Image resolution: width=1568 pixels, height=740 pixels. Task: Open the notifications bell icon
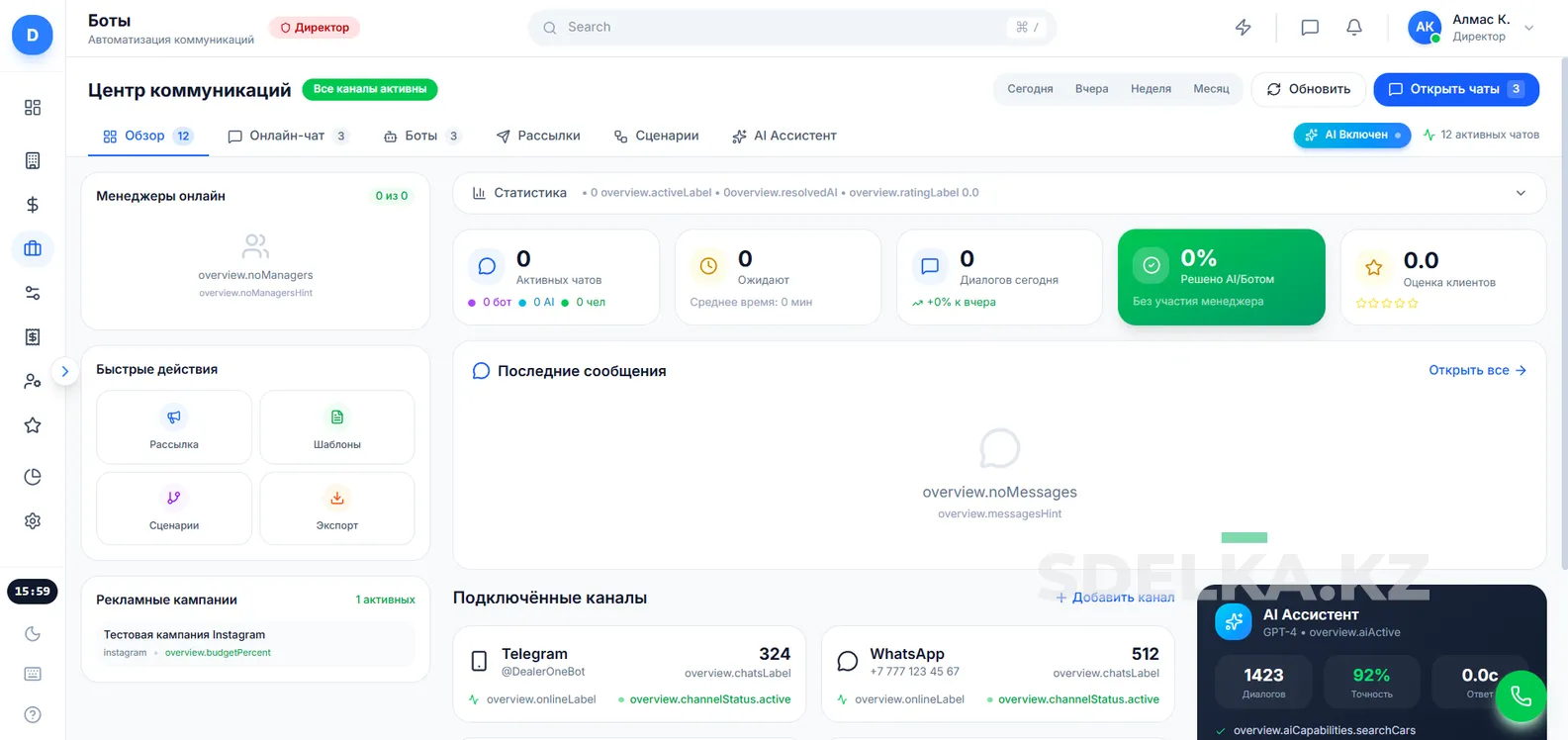coord(1354,28)
